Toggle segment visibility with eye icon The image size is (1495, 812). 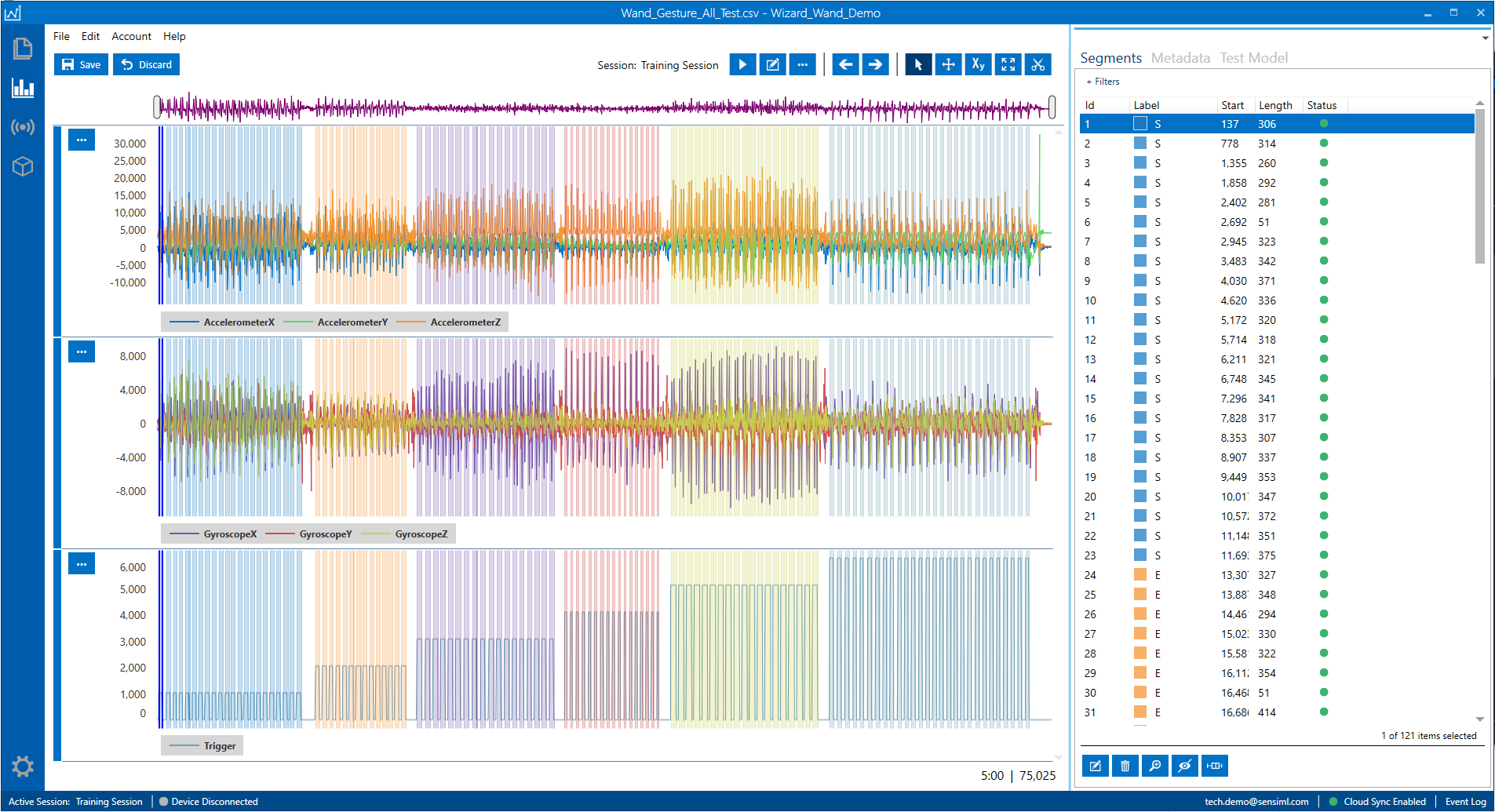pos(1184,766)
